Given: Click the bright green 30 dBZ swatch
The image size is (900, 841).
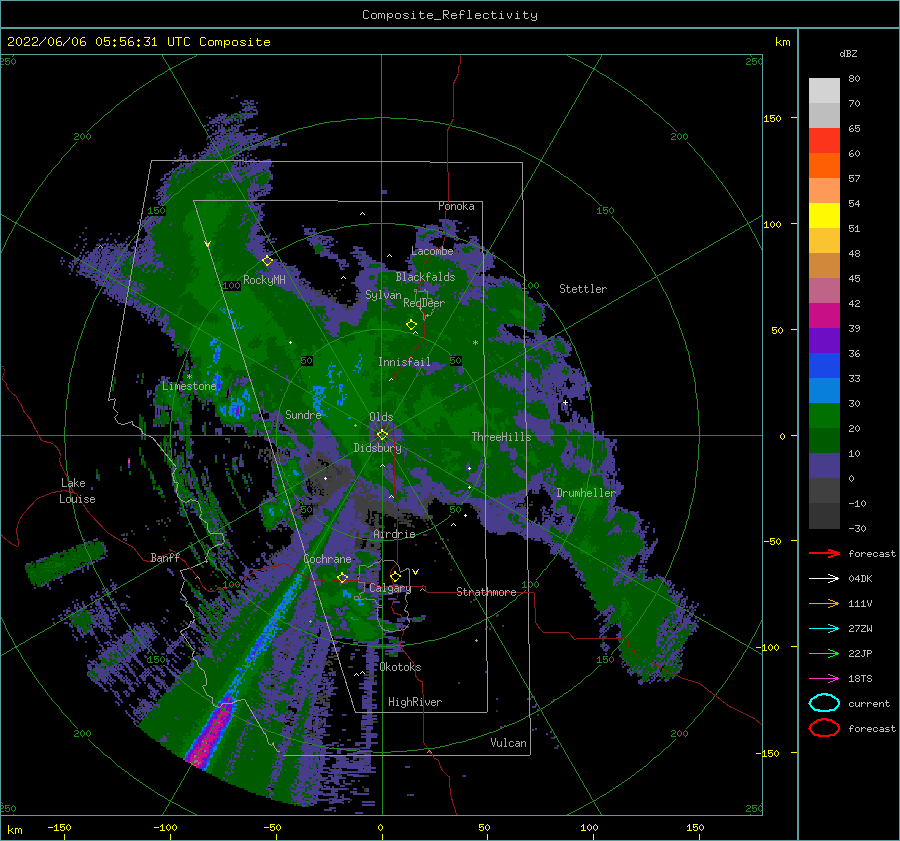Looking at the screenshot, I should click(824, 416).
